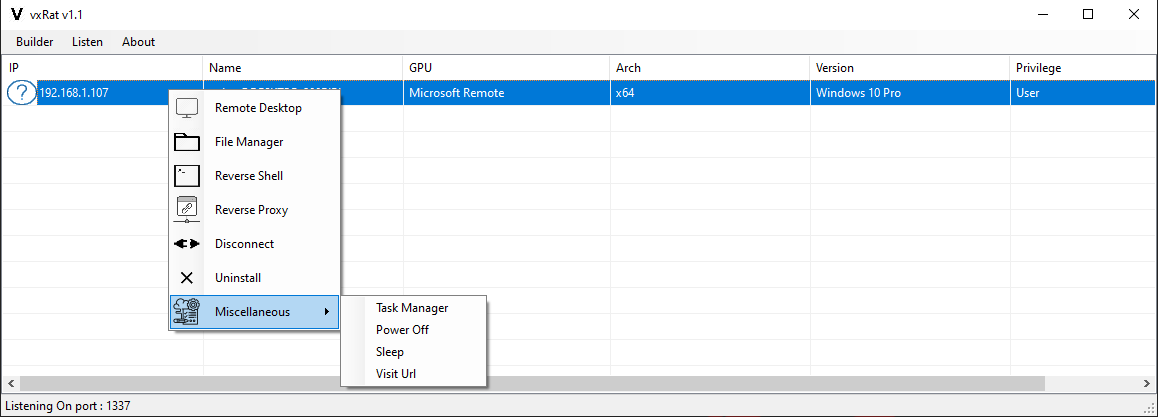Open the About menu
The width and height of the screenshot is (1158, 417).
139,42
